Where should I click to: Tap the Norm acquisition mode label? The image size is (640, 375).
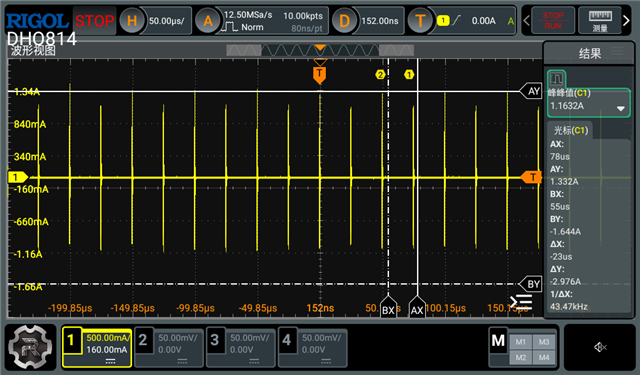[x=252, y=27]
